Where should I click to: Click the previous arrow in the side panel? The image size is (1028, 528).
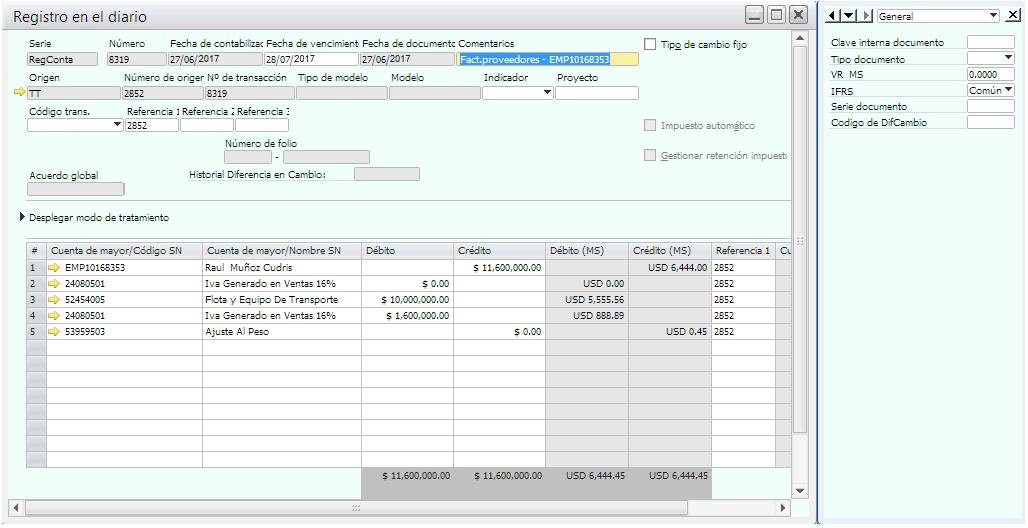[x=833, y=16]
